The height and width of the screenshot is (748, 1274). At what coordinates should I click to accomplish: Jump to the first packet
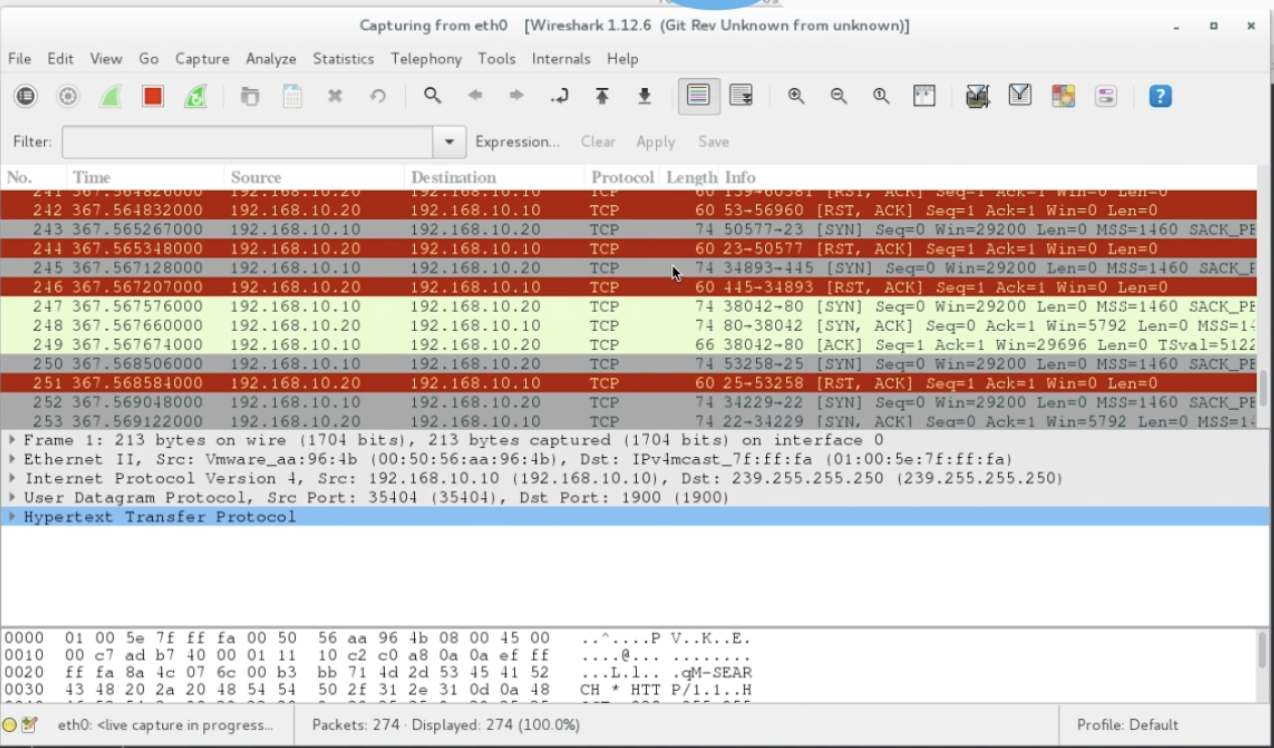(x=602, y=96)
